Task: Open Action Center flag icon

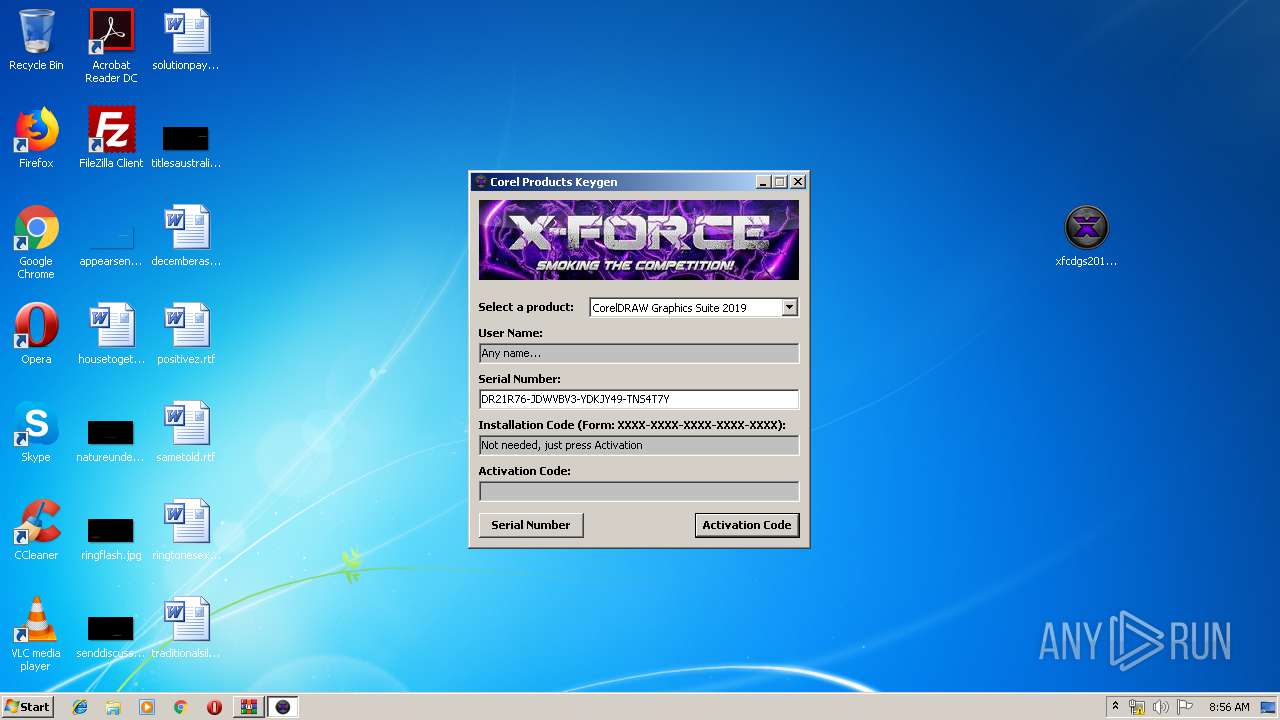Action: [x=1184, y=707]
